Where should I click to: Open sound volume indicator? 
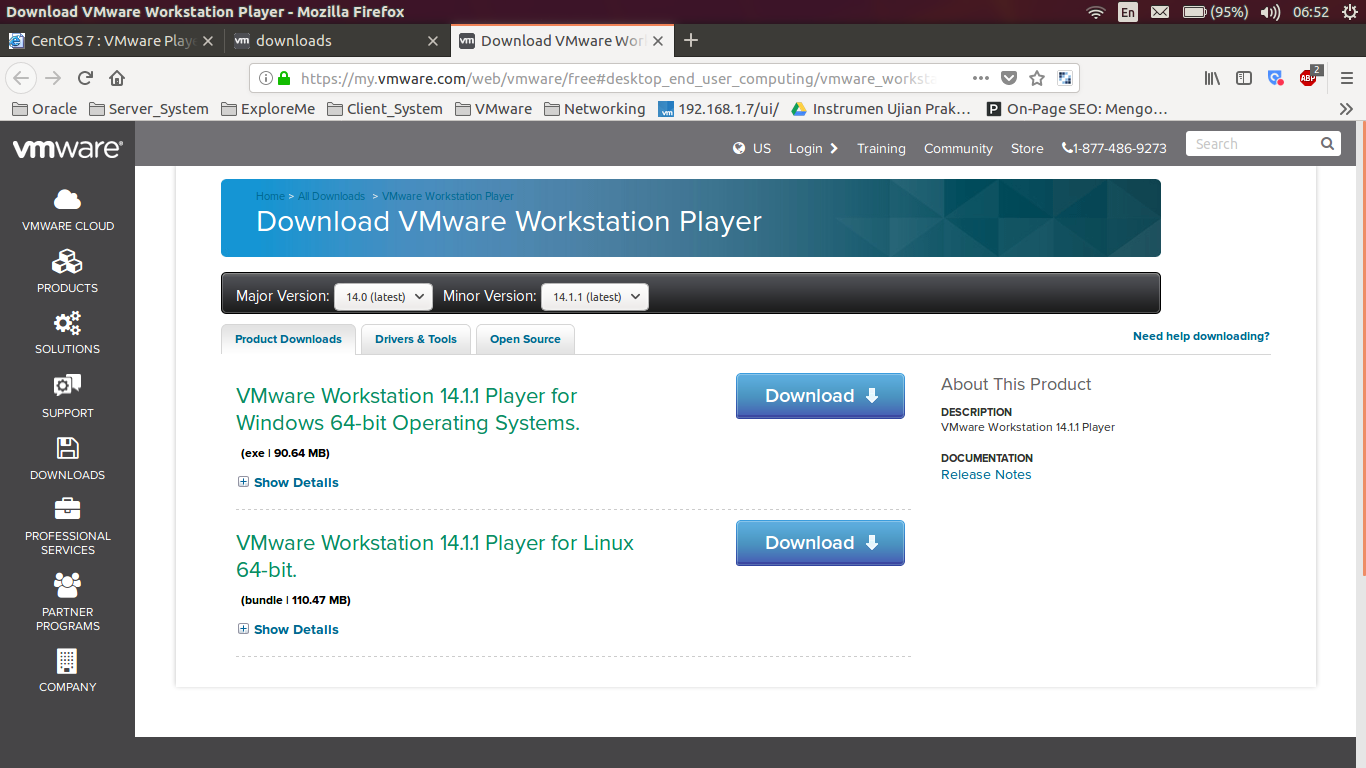click(1270, 12)
